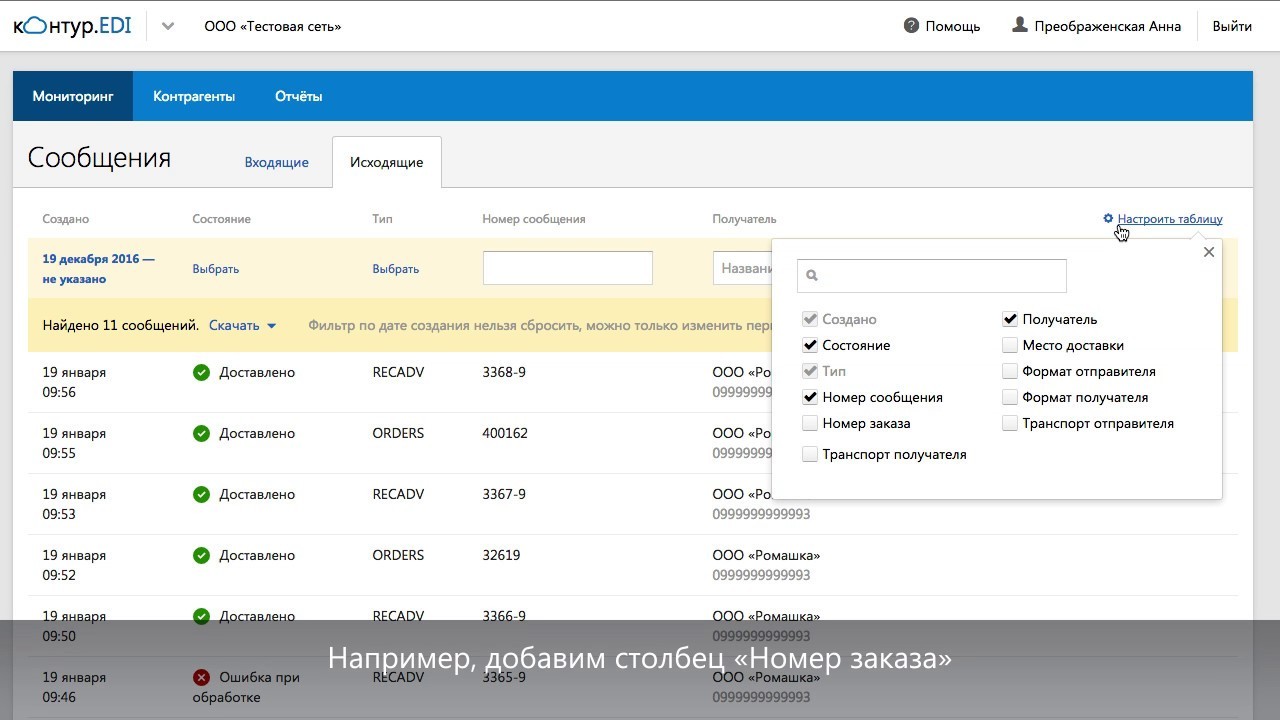Click the «Настроить таблицу» link
This screenshot has height=720, width=1280.
pyautogui.click(x=1169, y=219)
